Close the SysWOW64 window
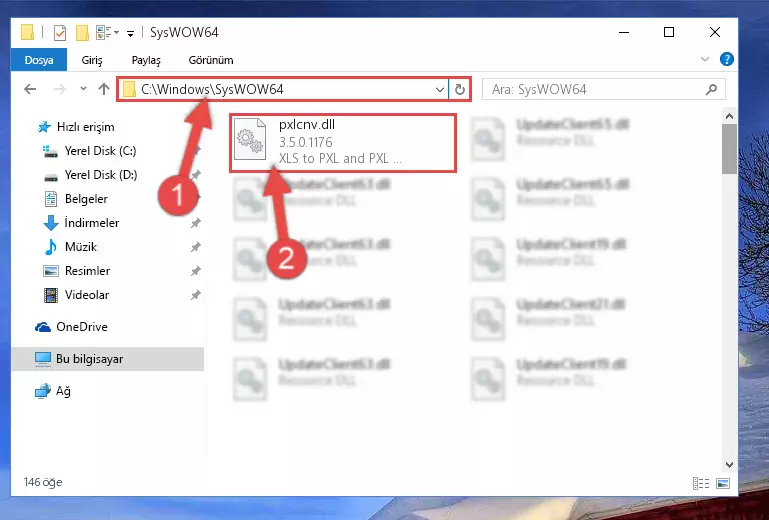 (x=715, y=32)
